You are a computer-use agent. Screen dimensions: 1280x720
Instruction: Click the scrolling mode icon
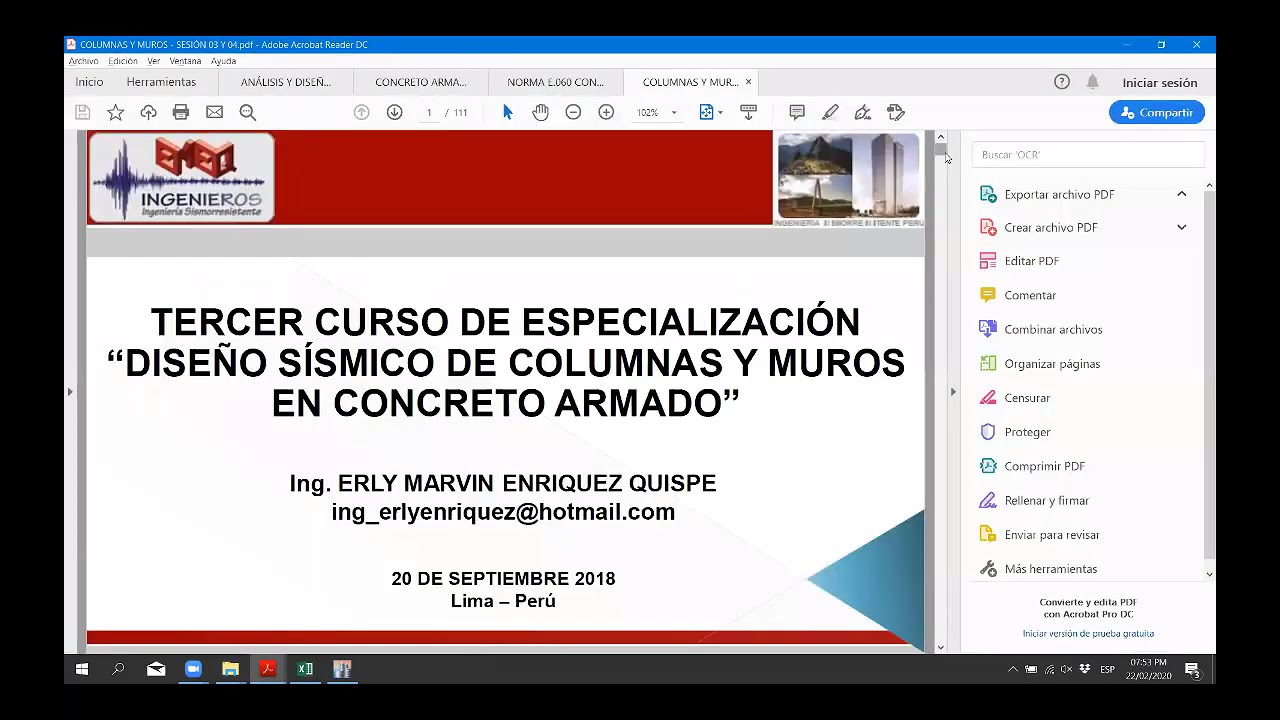click(x=748, y=113)
